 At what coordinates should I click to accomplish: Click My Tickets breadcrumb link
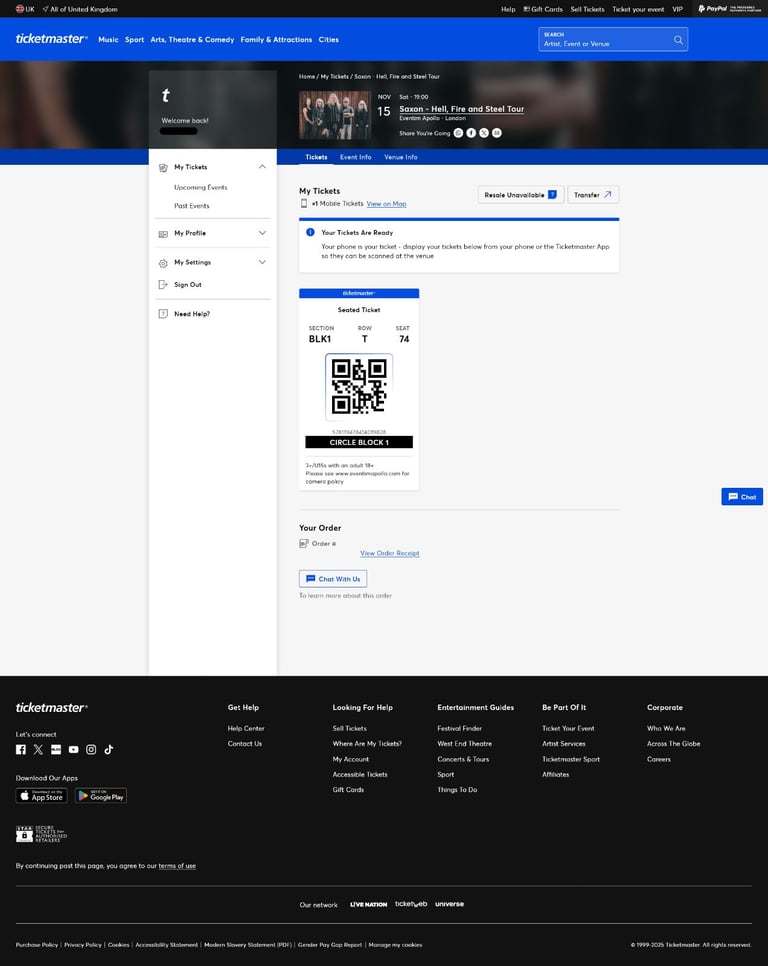point(334,77)
